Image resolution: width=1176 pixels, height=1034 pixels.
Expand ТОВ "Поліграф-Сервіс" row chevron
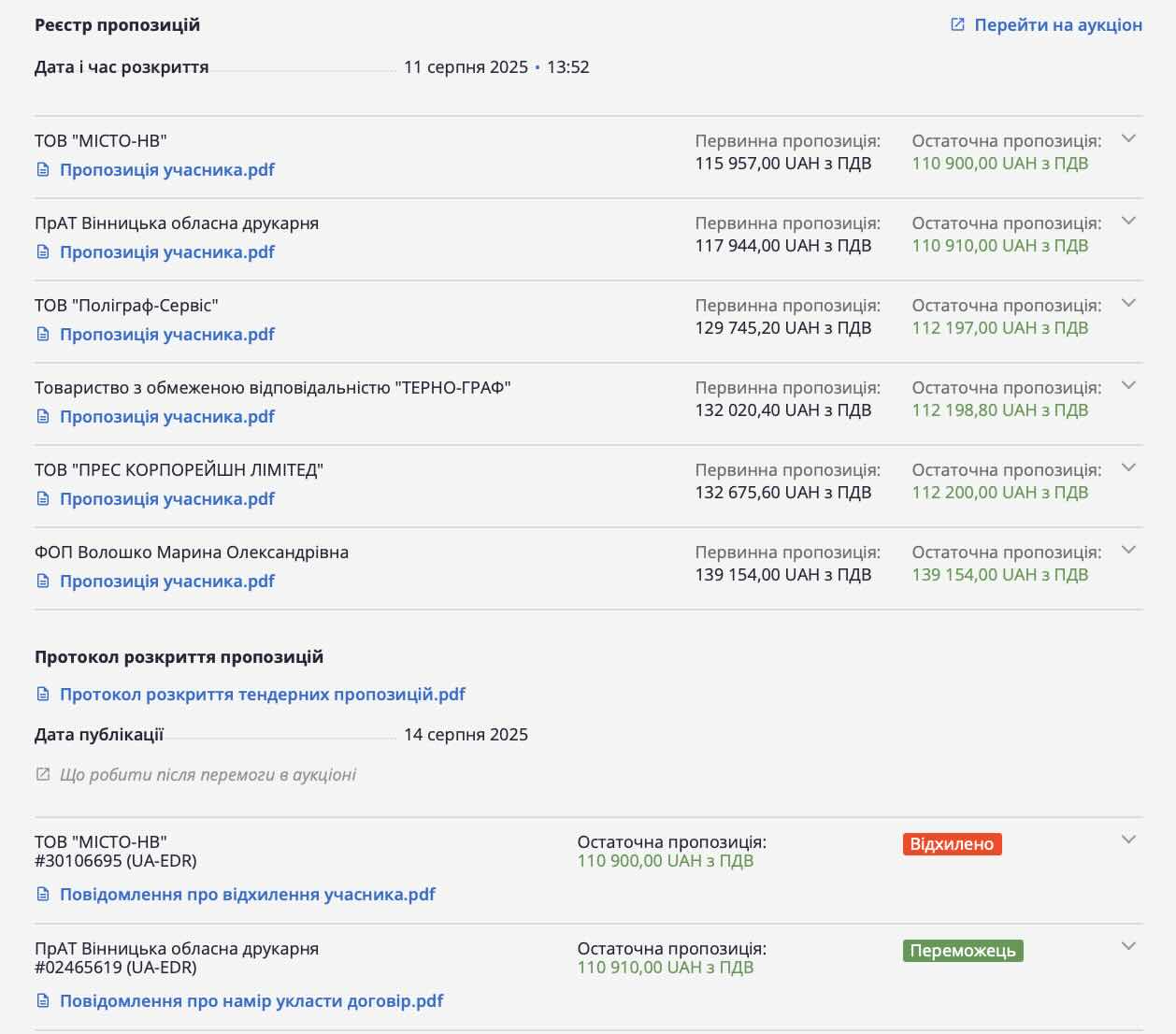tap(1128, 303)
